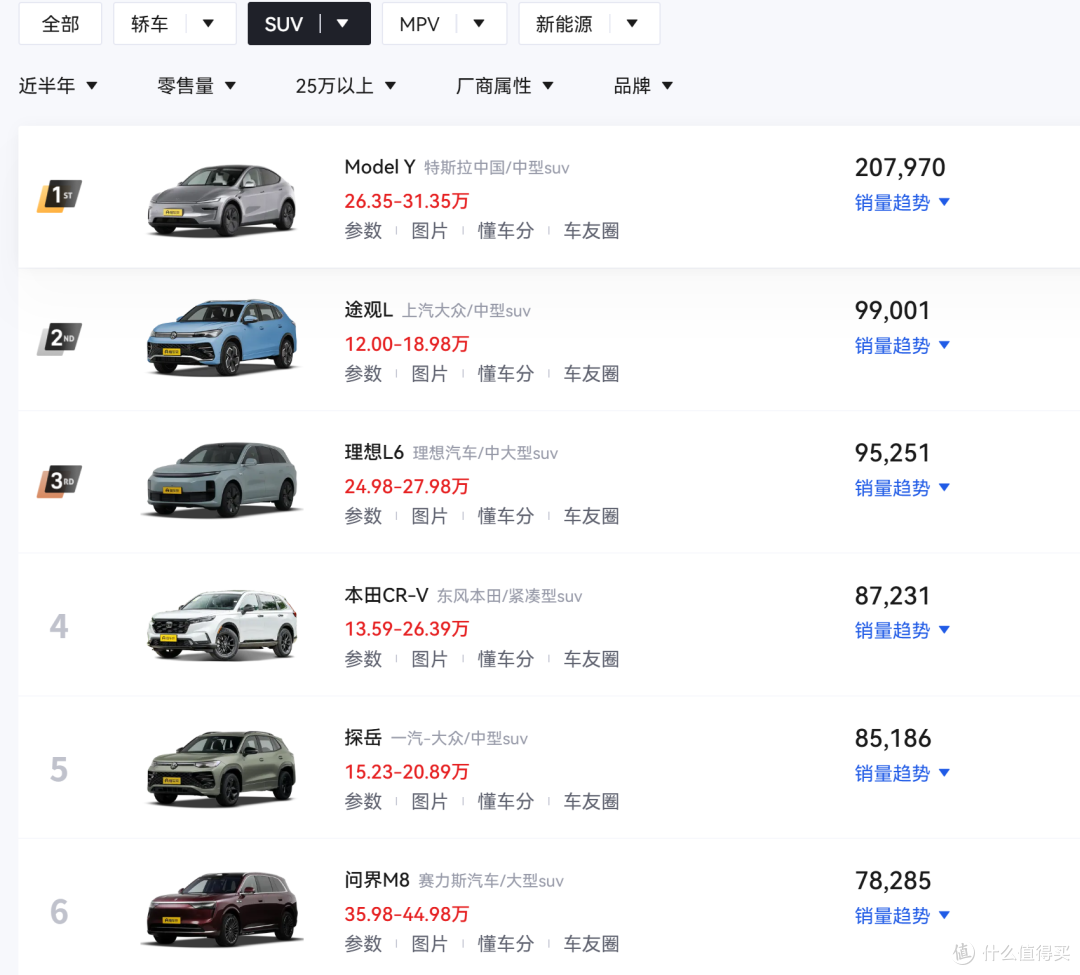Expand the MPV tab dropdown arrow
Image resolution: width=1080 pixels, height=975 pixels.
coord(479,23)
